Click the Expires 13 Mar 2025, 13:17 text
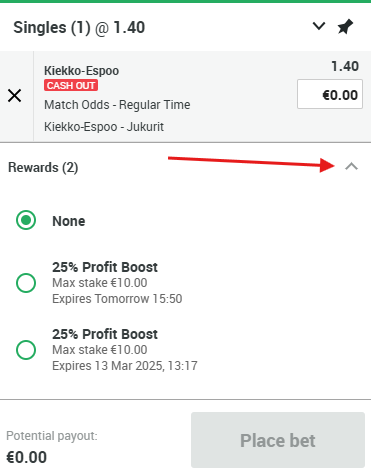The image size is (371, 471). coord(125,366)
